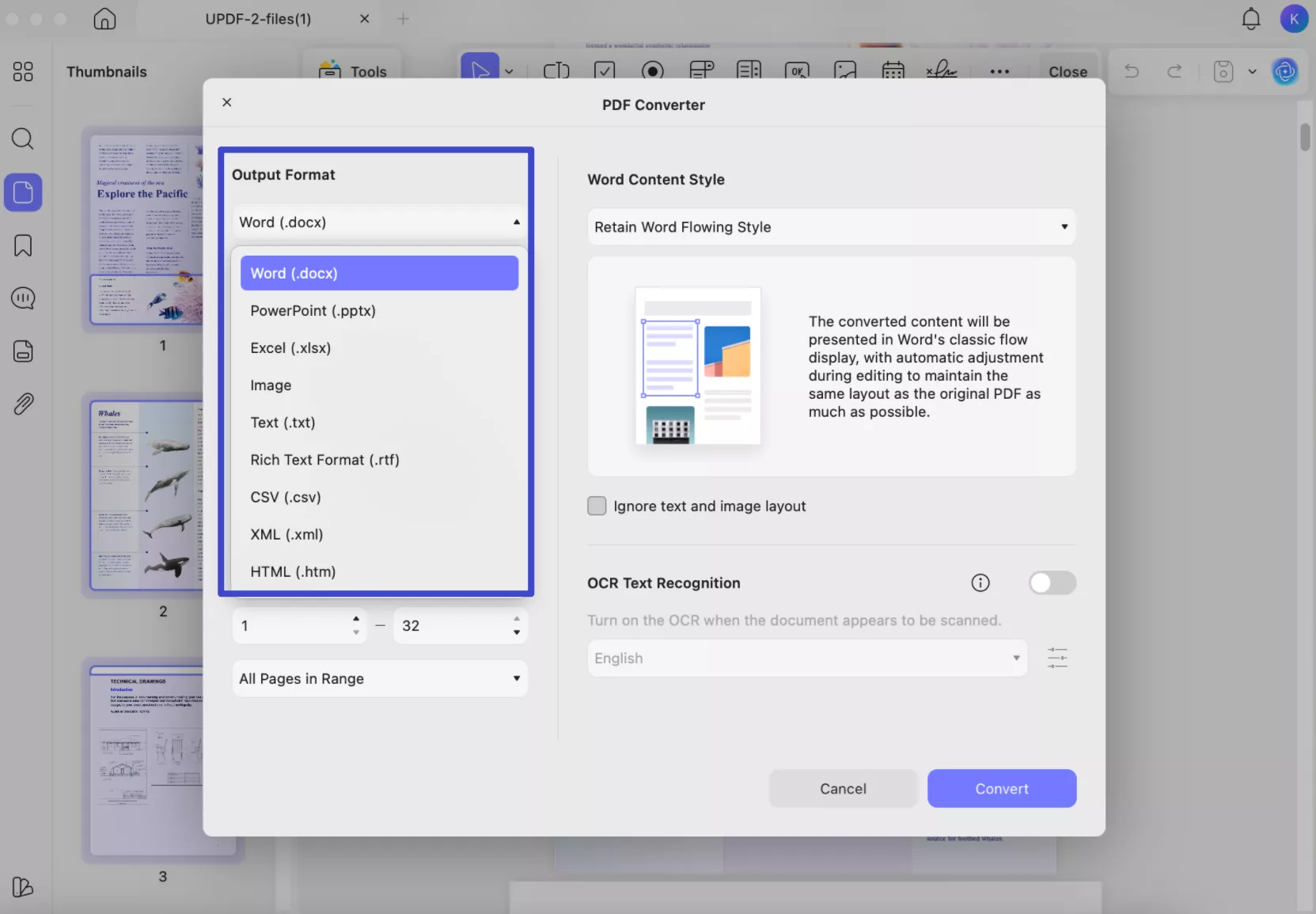The height and width of the screenshot is (914, 1316).
Task: Click the Tools tab
Action: (x=353, y=71)
